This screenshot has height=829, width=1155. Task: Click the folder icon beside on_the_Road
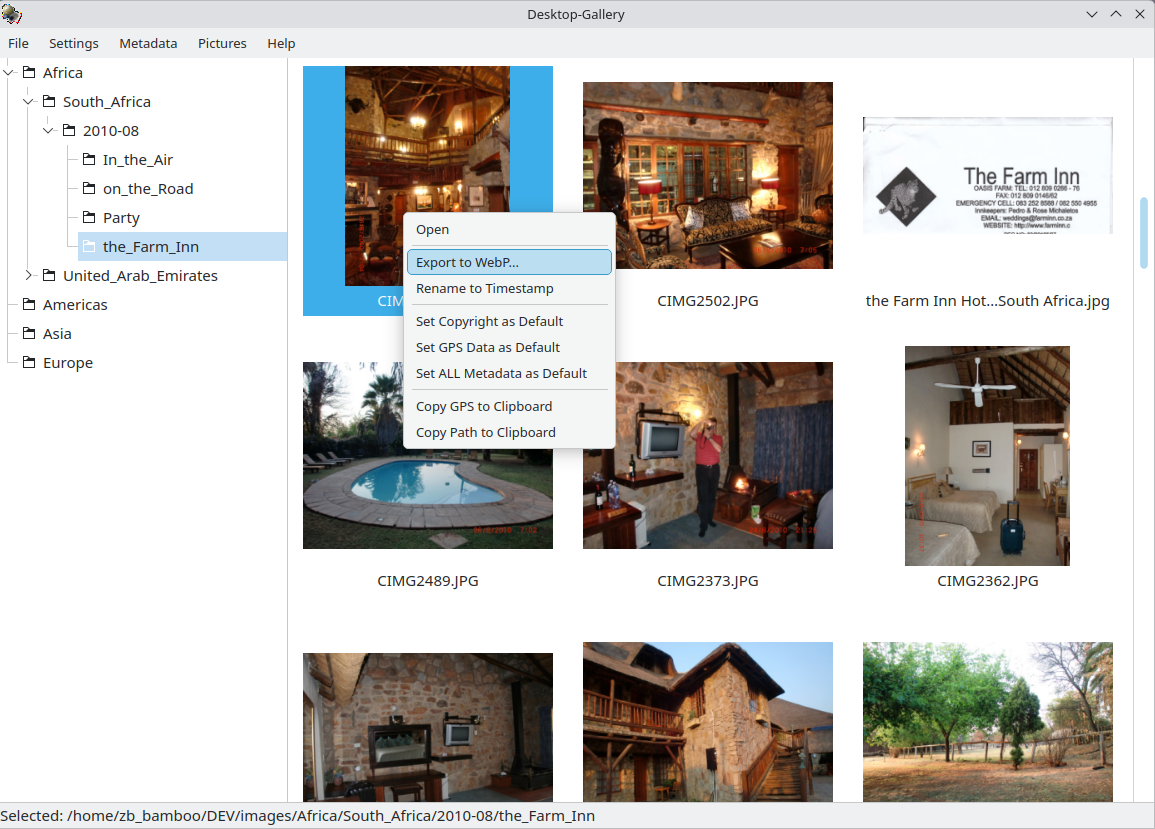[x=88, y=188]
